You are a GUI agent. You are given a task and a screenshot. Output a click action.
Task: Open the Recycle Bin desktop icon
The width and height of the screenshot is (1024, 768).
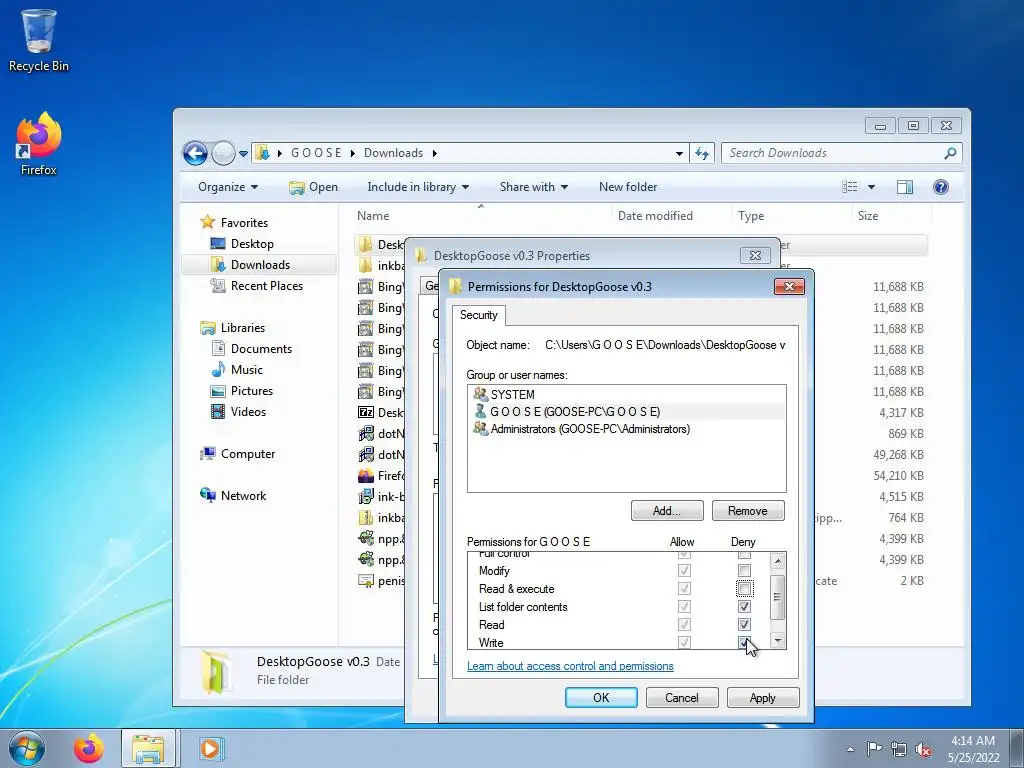pyautogui.click(x=39, y=40)
